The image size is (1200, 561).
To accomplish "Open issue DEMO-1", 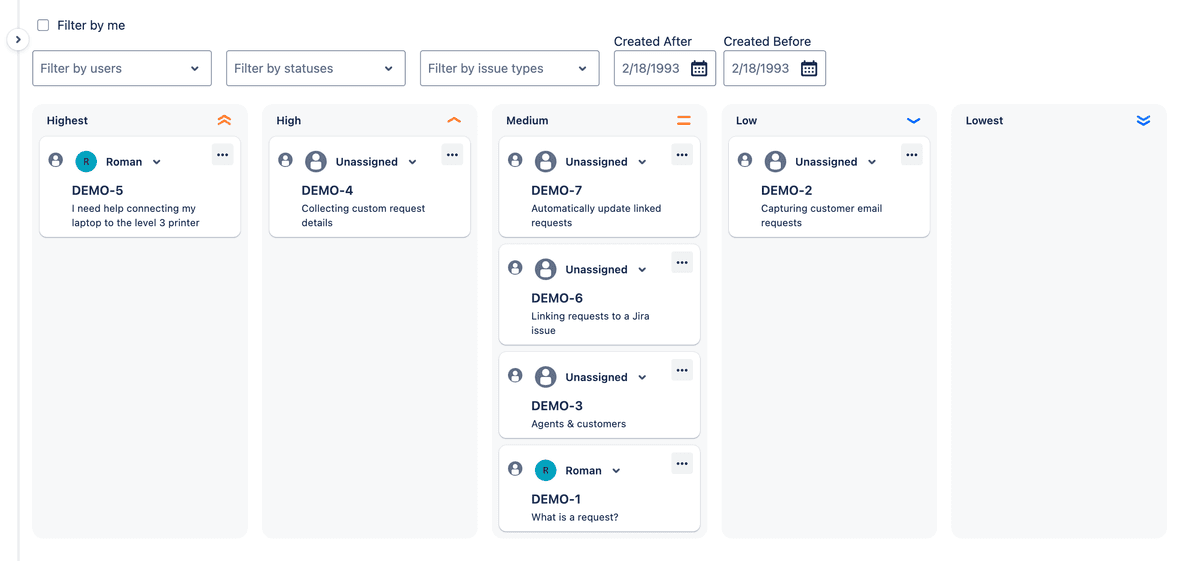I will [x=556, y=499].
